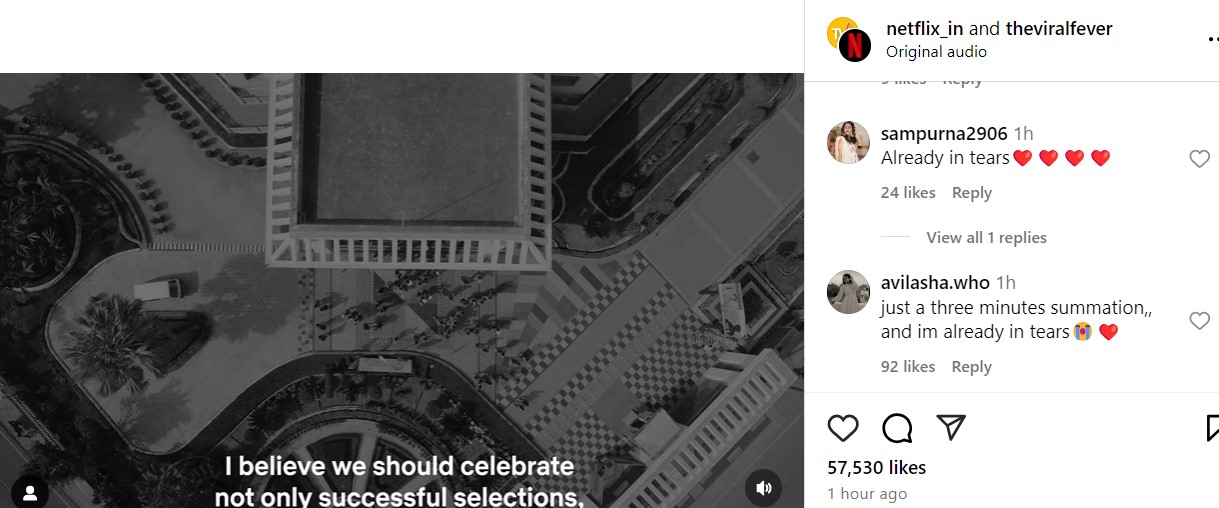This screenshot has width=1219, height=508.
Task: View 92 likes on avilasha.who's comment
Action: (908, 367)
